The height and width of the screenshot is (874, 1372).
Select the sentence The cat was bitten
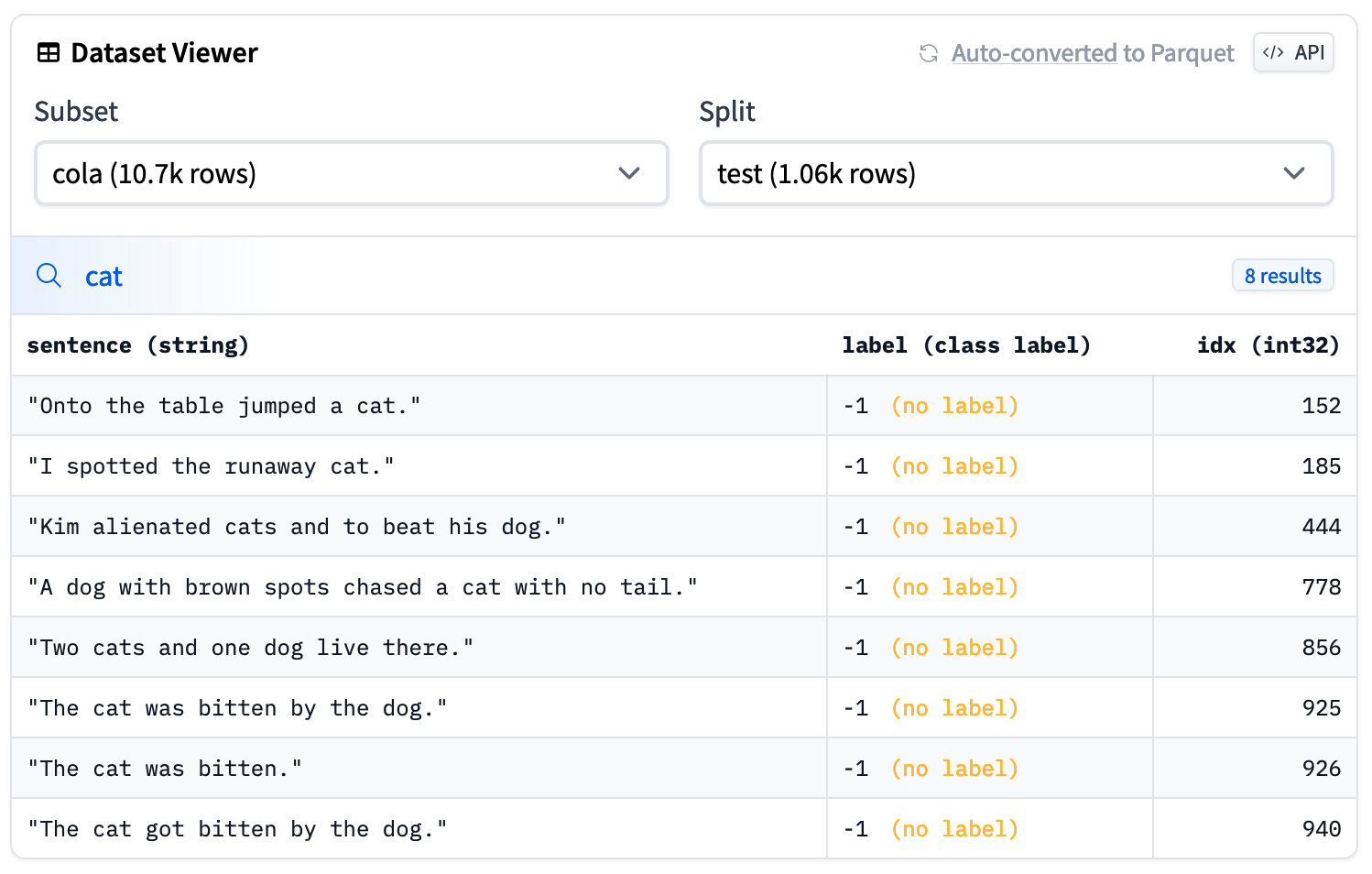pos(165,768)
